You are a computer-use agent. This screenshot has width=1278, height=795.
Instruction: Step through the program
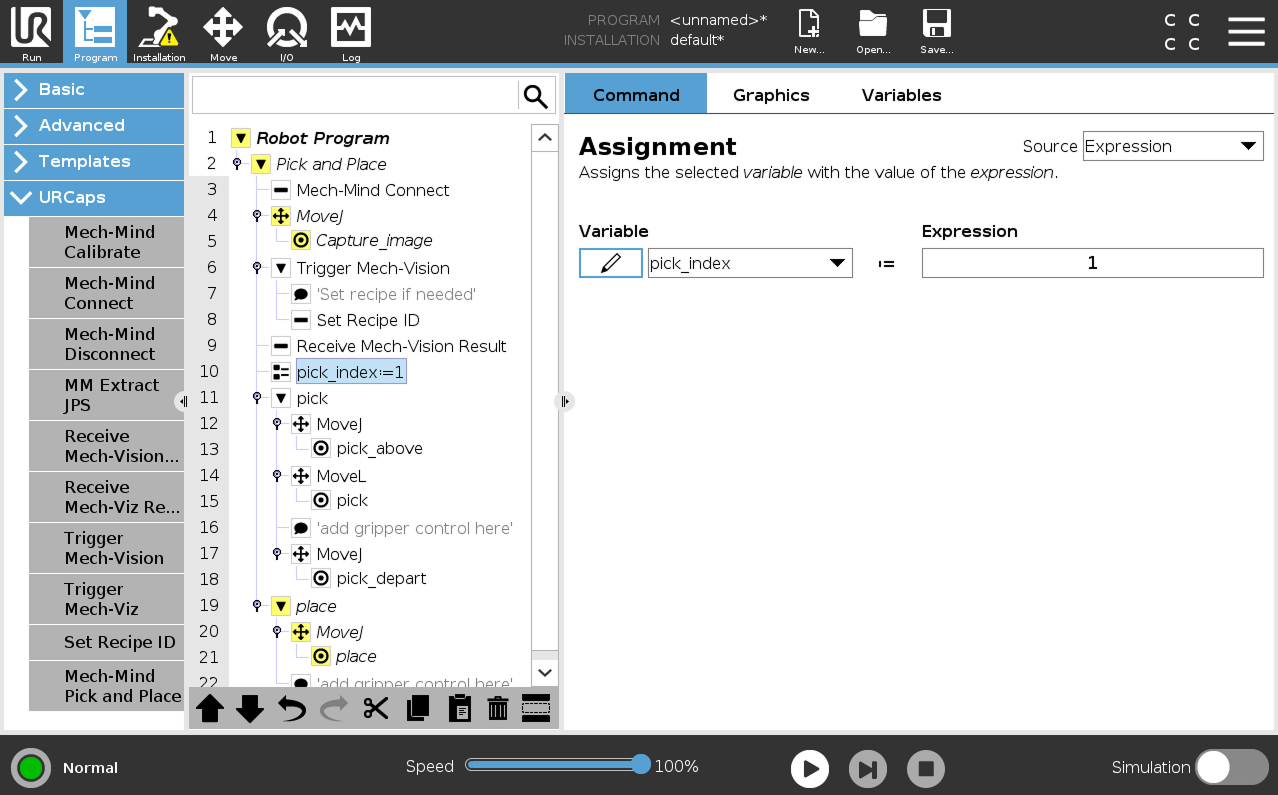(868, 769)
